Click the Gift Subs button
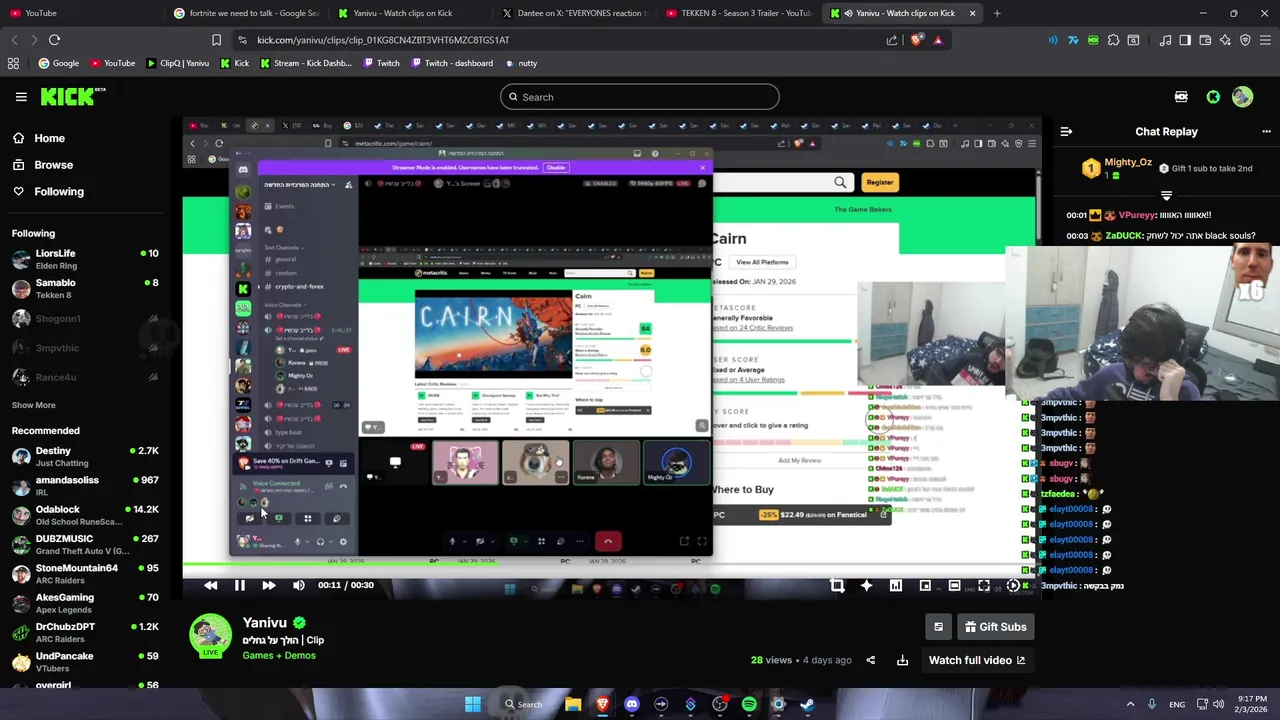The height and width of the screenshot is (720, 1280). tap(995, 627)
